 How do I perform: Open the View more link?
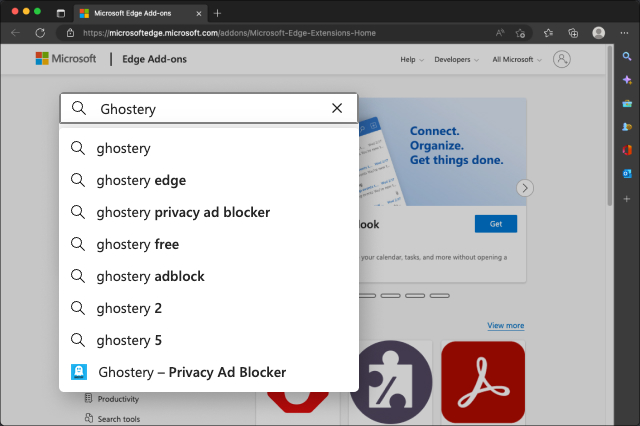pos(505,325)
